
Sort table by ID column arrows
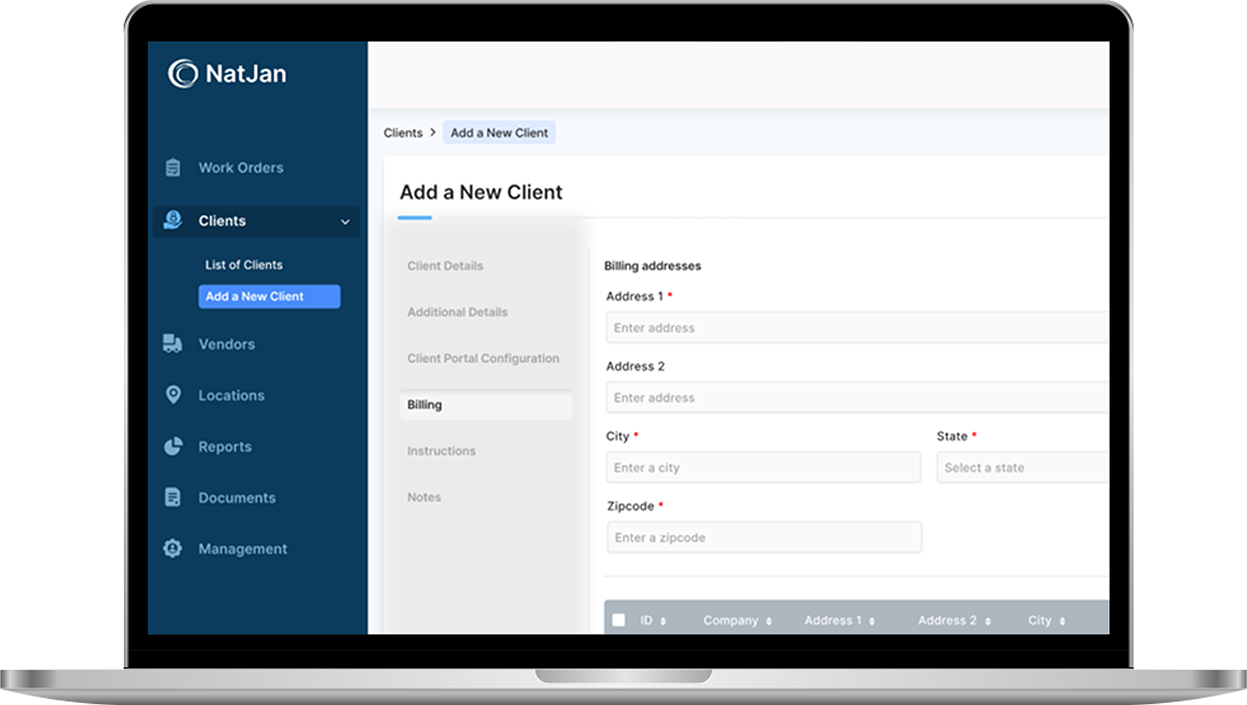pos(663,621)
